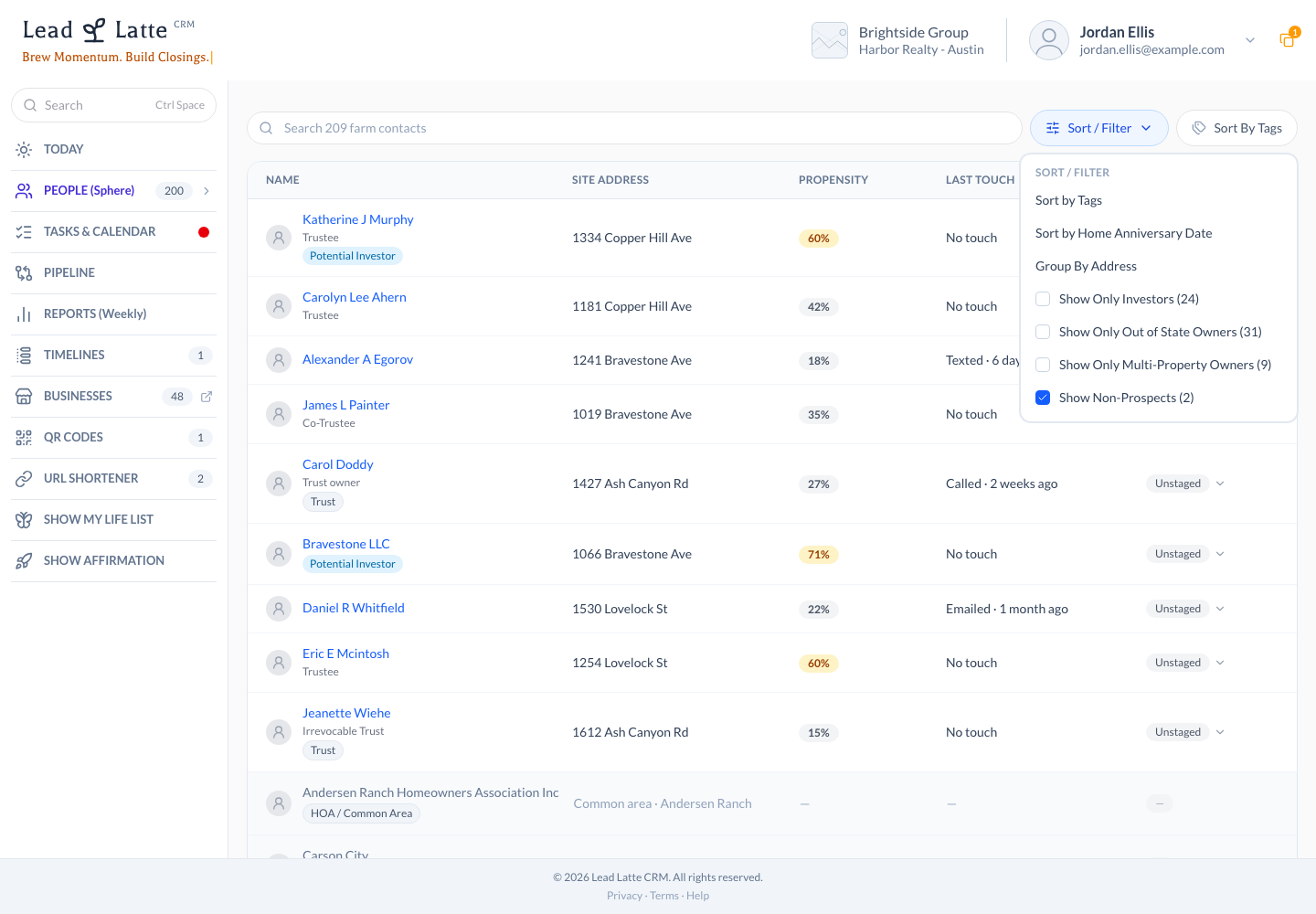This screenshot has width=1316, height=914.
Task: Enable Show Only Investors (24) checkbox
Action: point(1043,299)
